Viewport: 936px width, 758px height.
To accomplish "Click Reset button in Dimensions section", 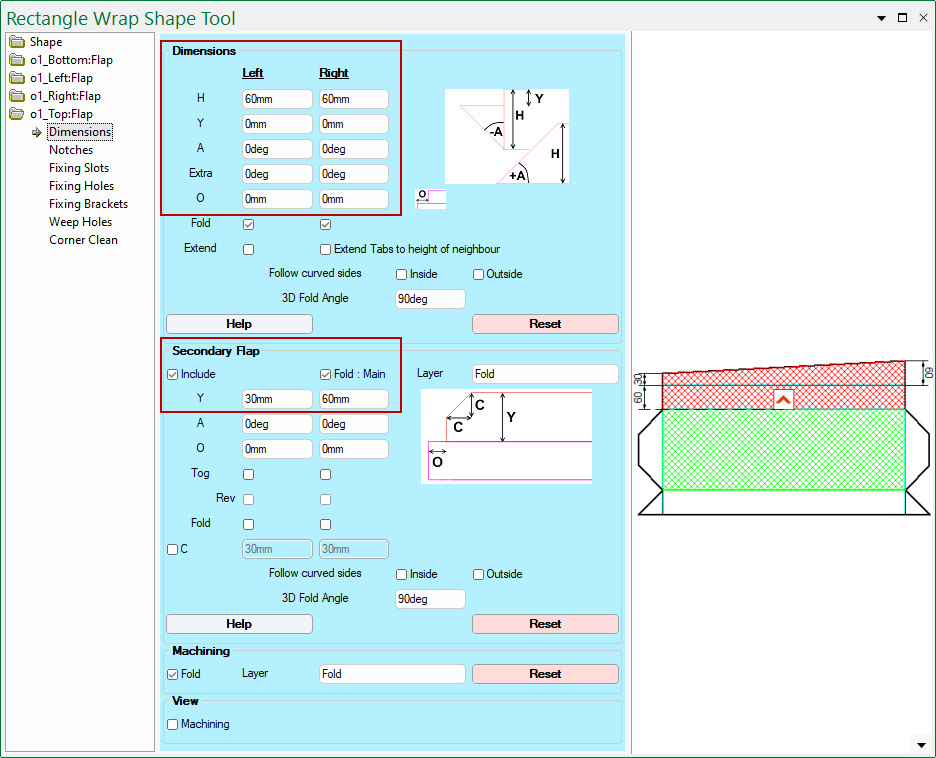I will (545, 324).
